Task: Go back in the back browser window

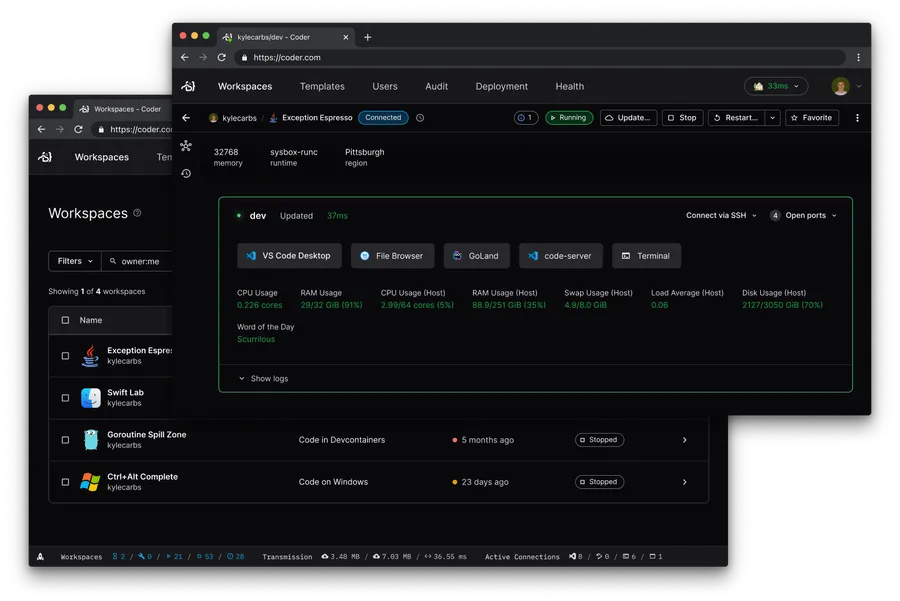Action: coord(41,129)
